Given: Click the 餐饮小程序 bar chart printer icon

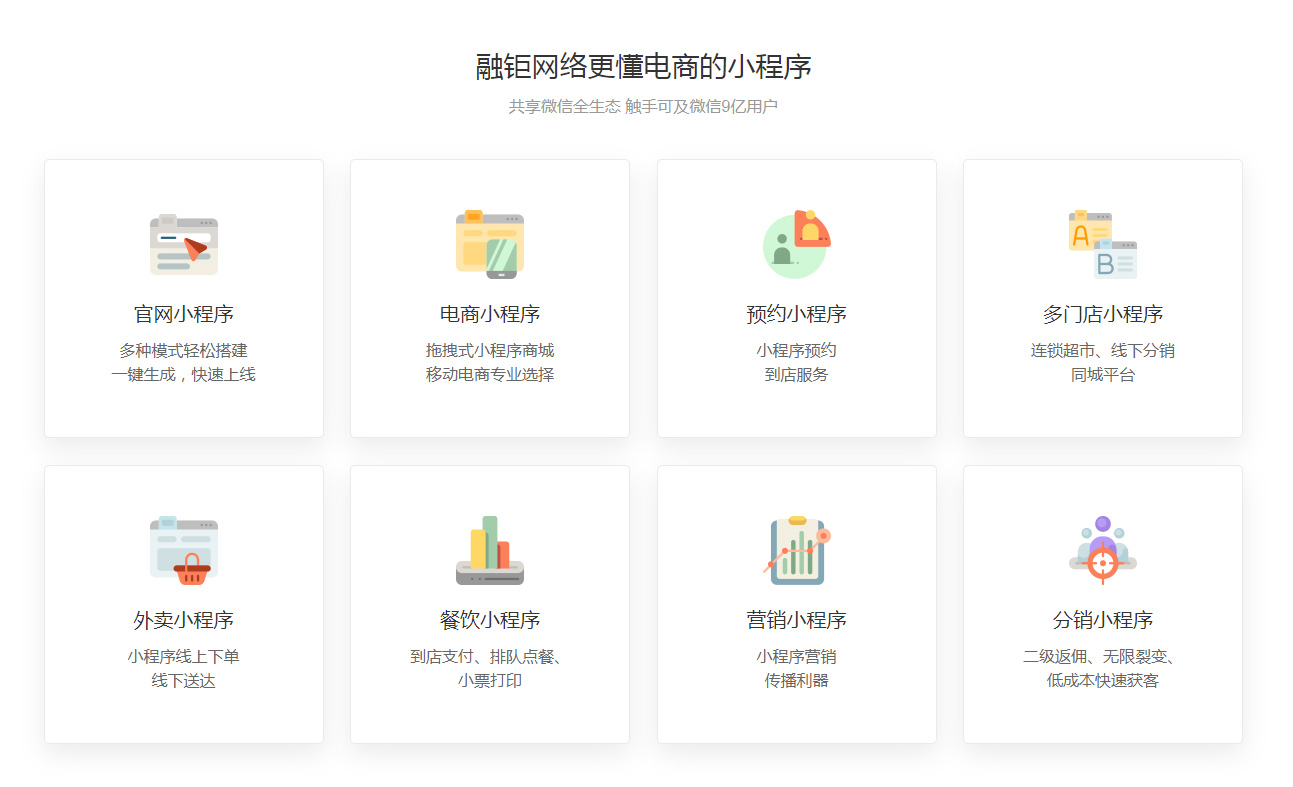Looking at the screenshot, I should tap(490, 551).
